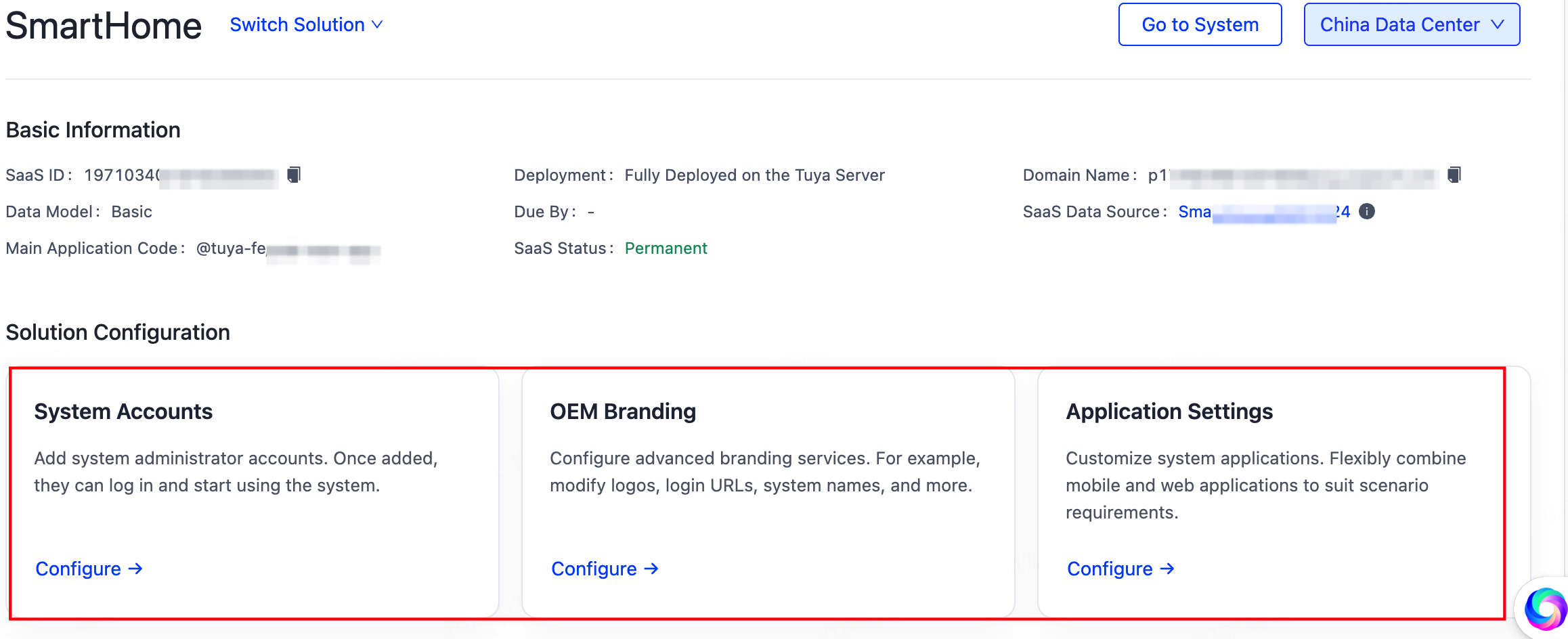This screenshot has height=639, width=1568.
Task: Select the Application Settings card
Action: point(1283,492)
